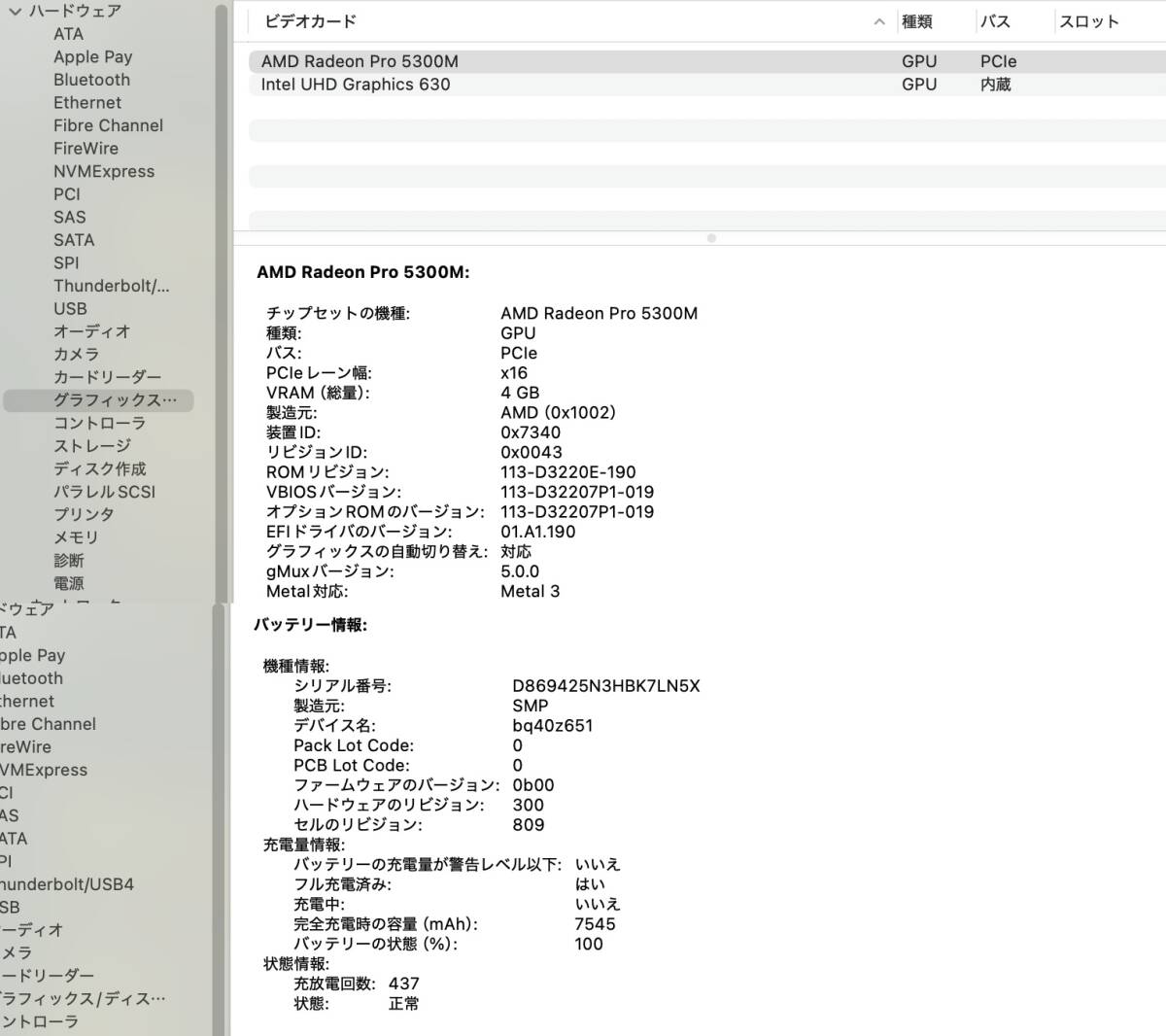Image resolution: width=1166 pixels, height=1036 pixels.
Task: Click the battery serial number D869425N3HBK7LN5X
Action: click(606, 686)
